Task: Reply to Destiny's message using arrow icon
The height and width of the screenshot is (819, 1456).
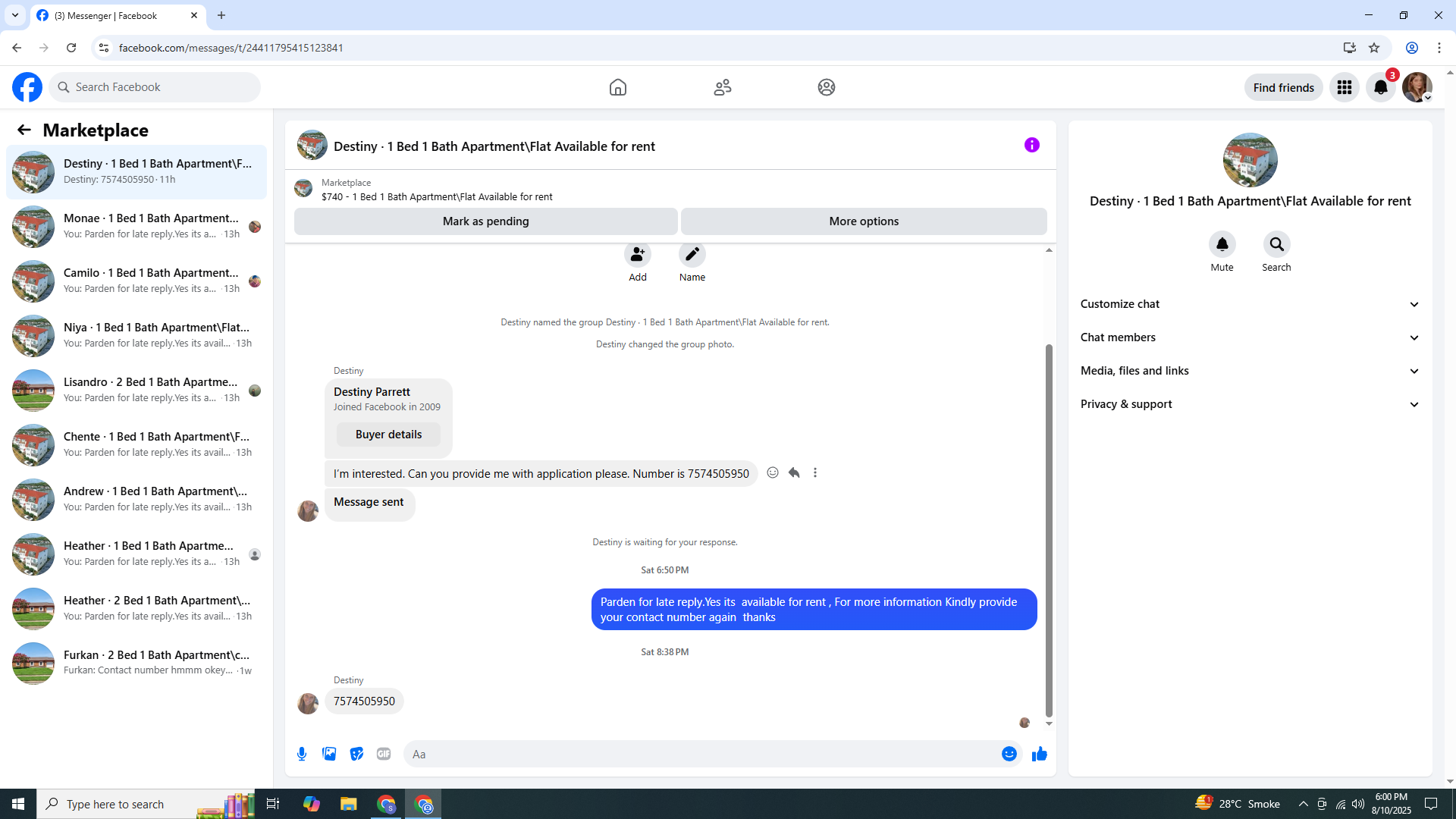Action: [x=794, y=472]
